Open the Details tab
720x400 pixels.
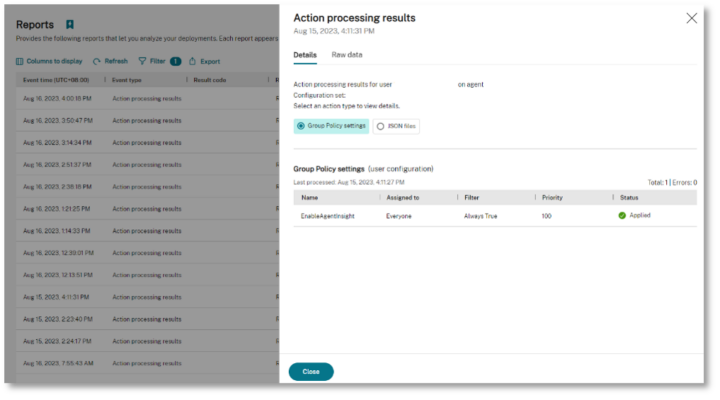305,54
